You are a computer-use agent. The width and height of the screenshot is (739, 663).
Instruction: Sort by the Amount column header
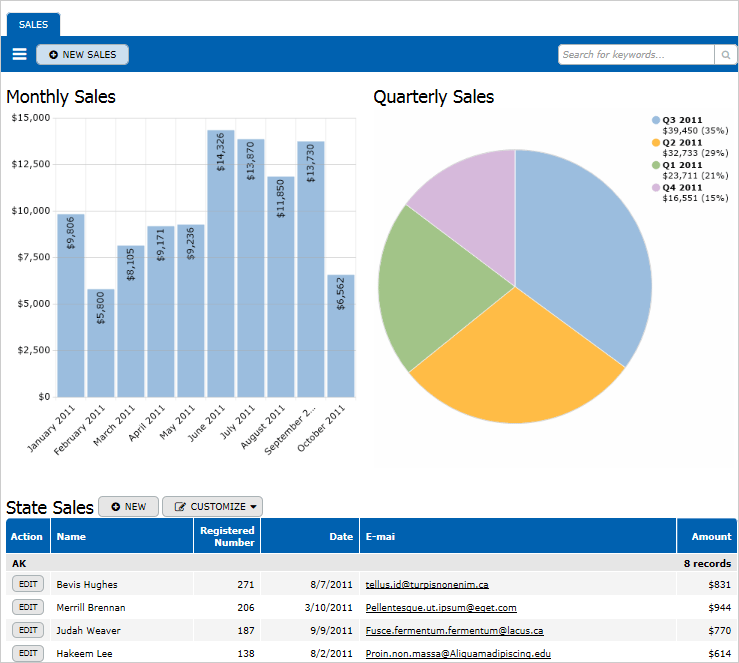[x=707, y=536]
